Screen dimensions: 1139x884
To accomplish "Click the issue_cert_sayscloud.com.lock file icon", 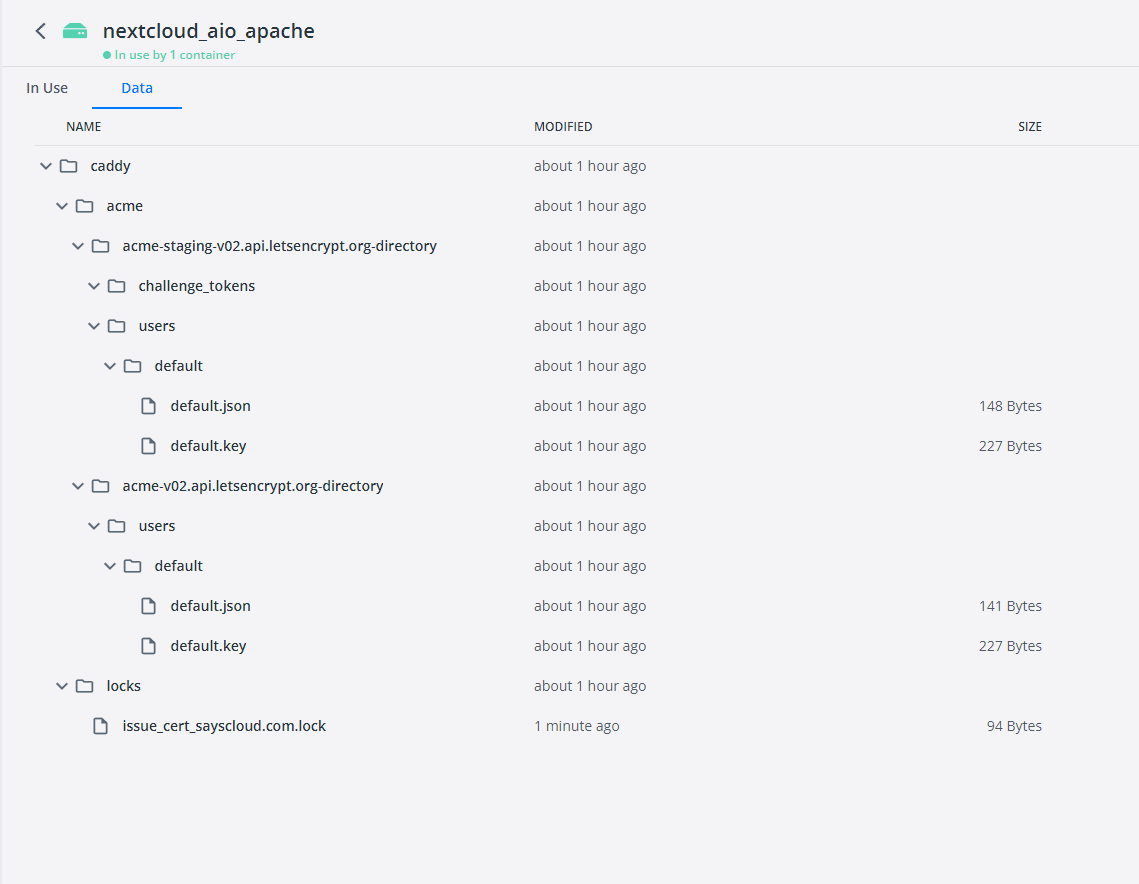I will 100,725.
